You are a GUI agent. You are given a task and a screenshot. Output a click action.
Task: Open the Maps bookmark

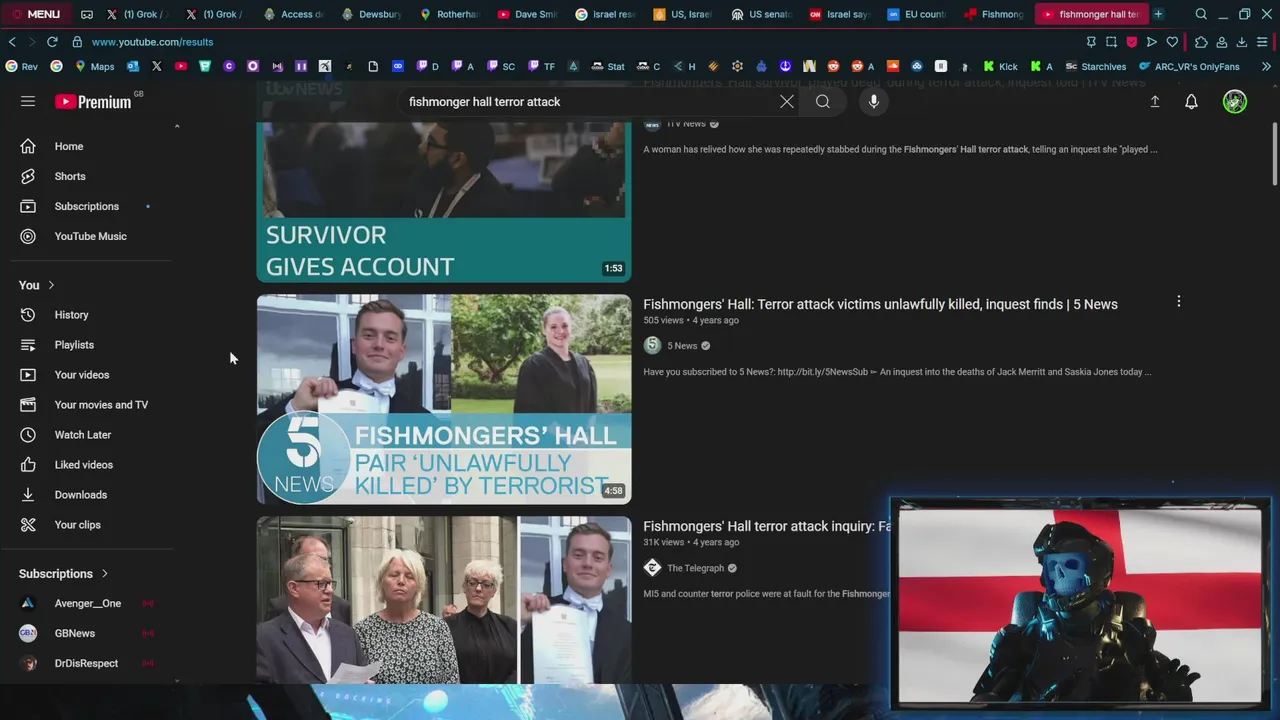[x=94, y=66]
